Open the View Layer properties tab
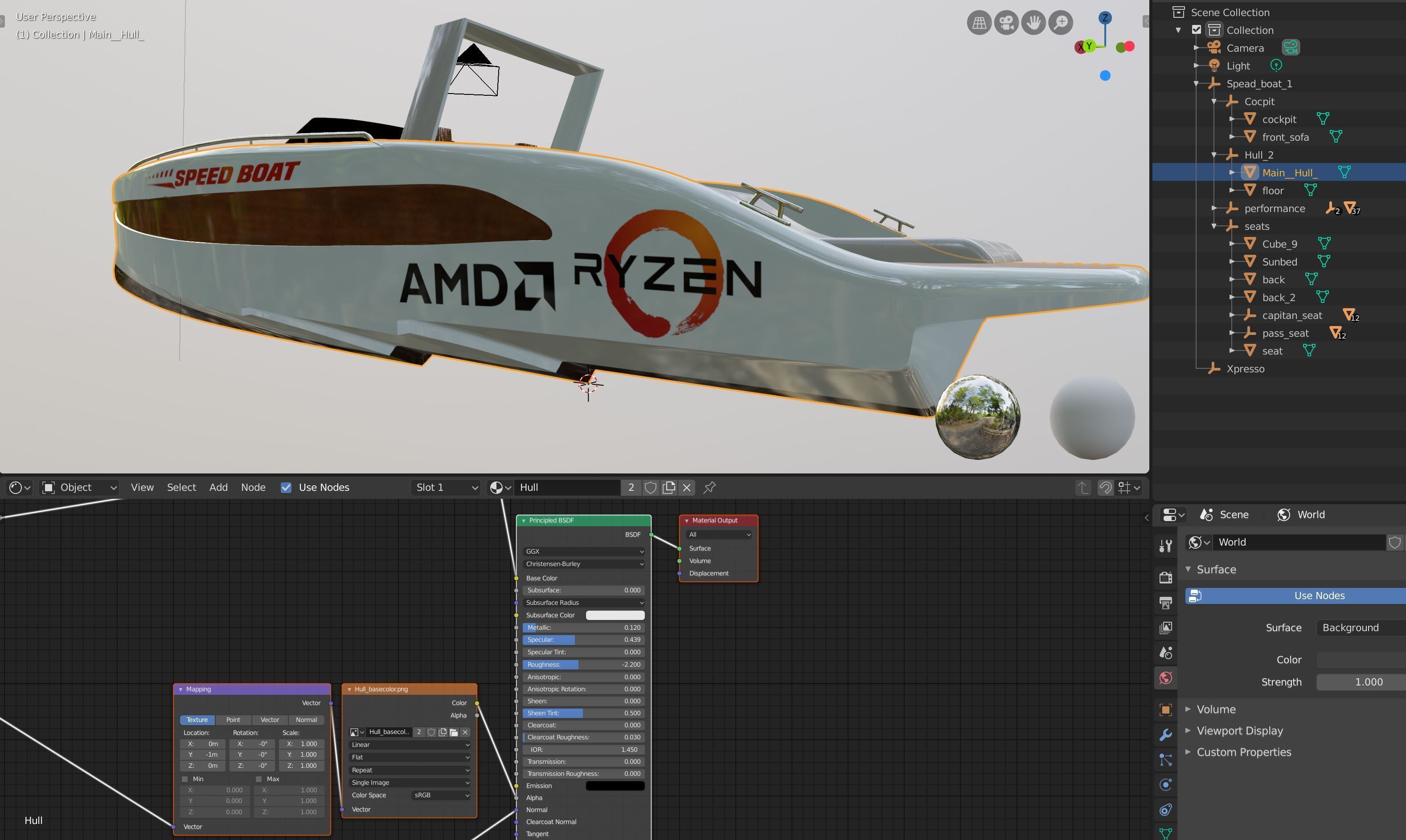 pos(1165,627)
